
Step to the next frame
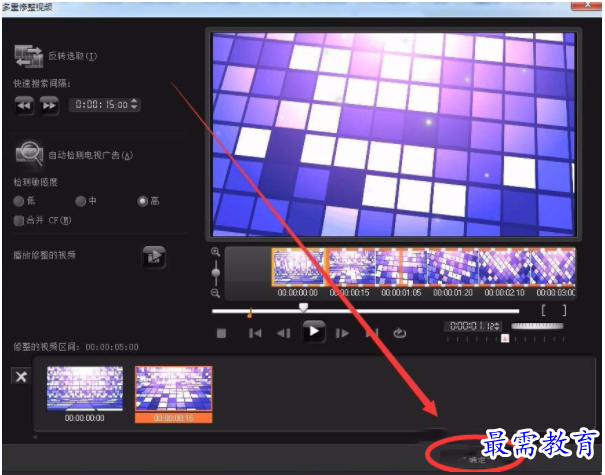point(342,333)
